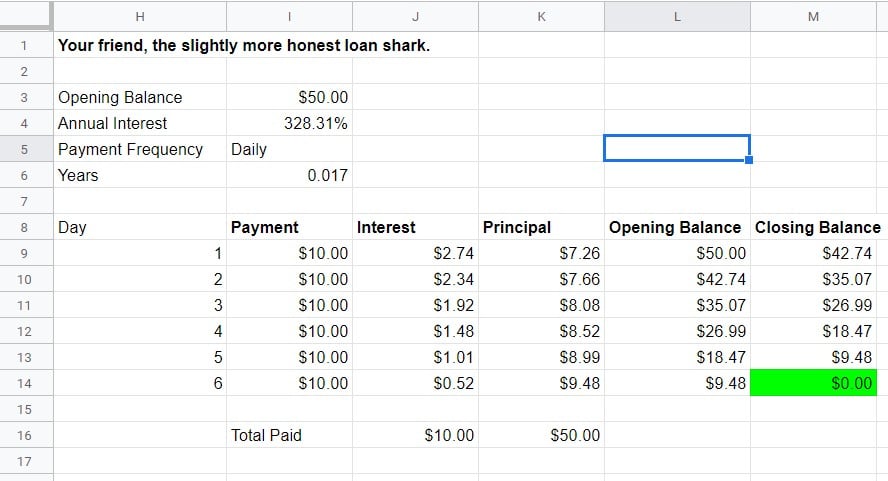Select the $42.74 opening balance in row 10
The height and width of the screenshot is (481, 888).
(677, 280)
